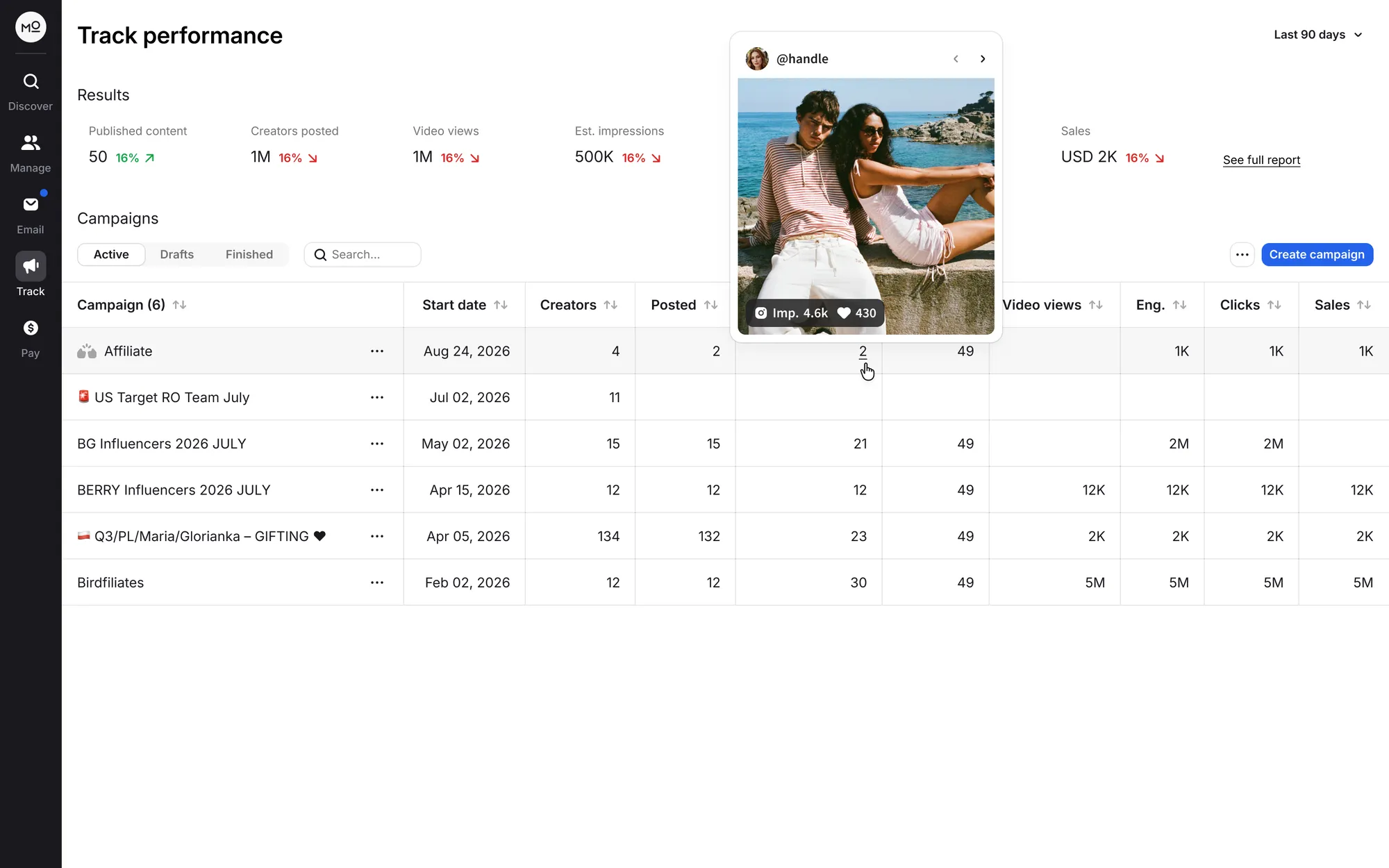Click the @handle profile in preview card

788,59
